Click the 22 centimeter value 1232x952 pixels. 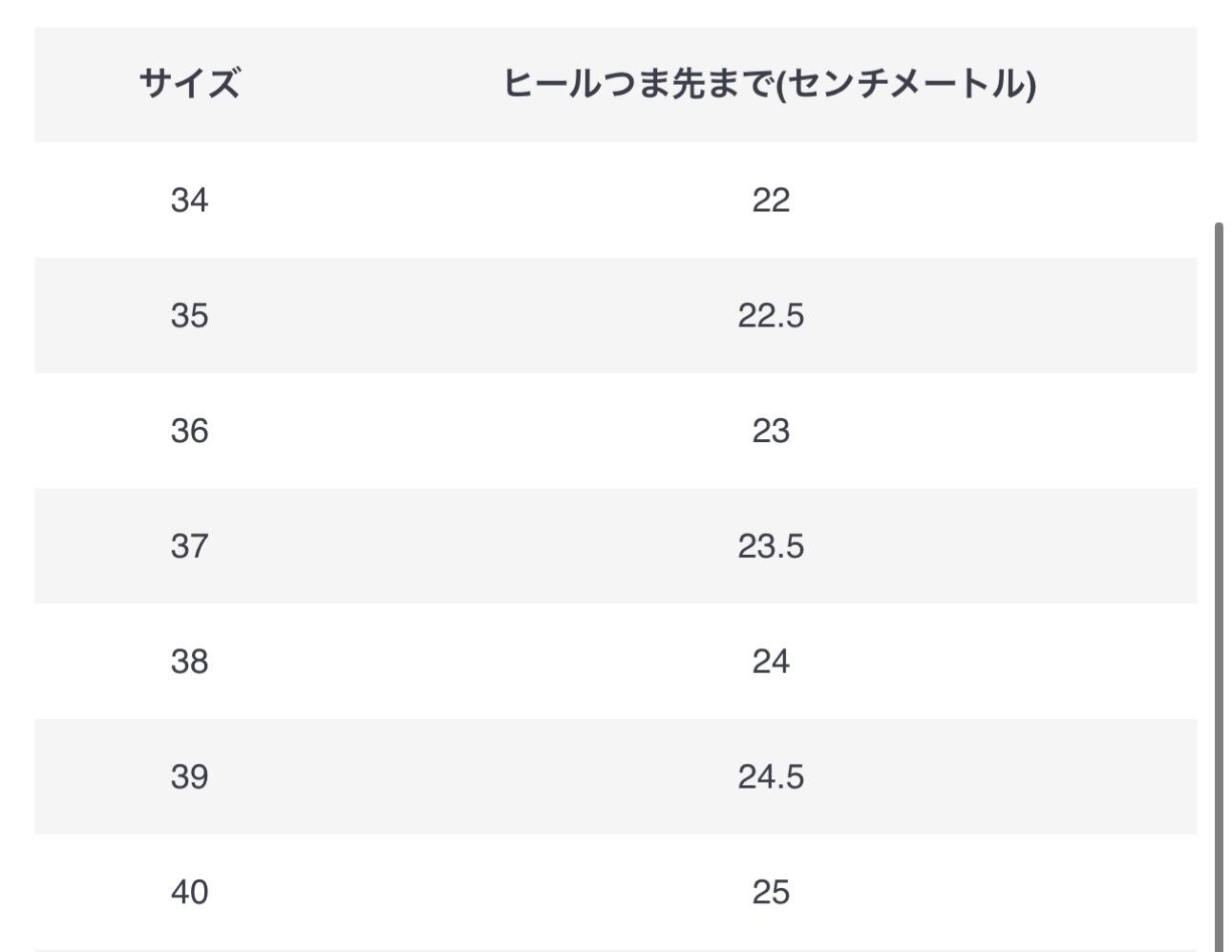tap(770, 201)
